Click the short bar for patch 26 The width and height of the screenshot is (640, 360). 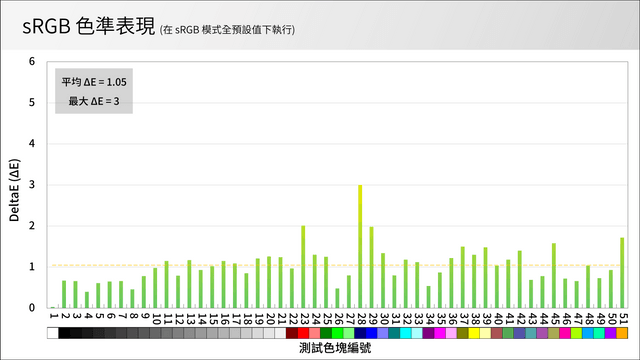coord(337,298)
